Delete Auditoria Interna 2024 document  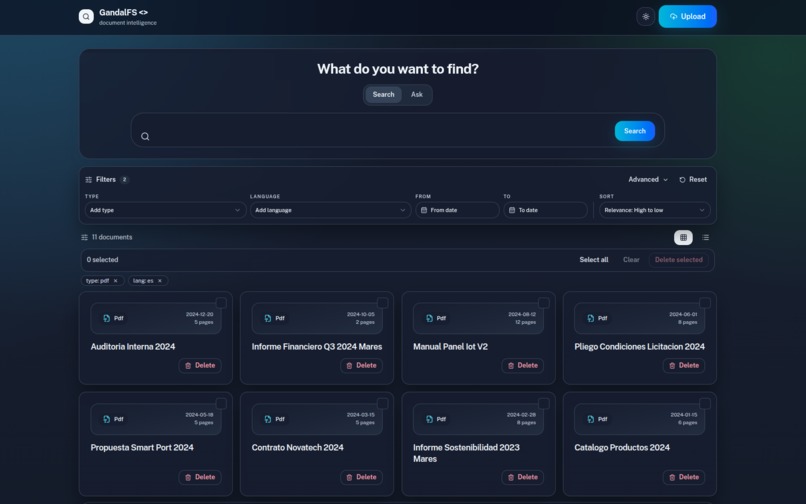(x=200, y=366)
